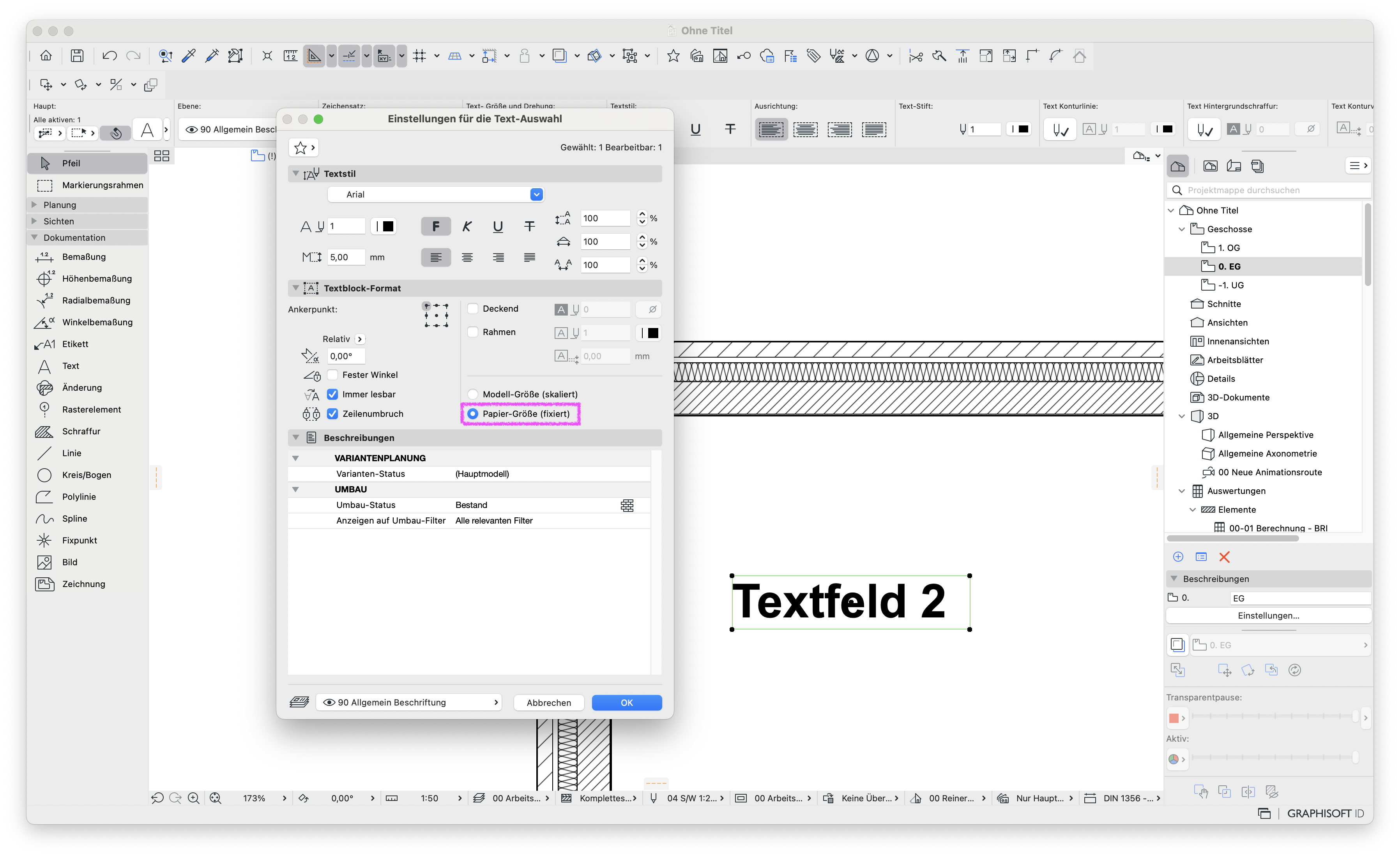Uncheck the Zeilenumbruch checkbox

[333, 414]
